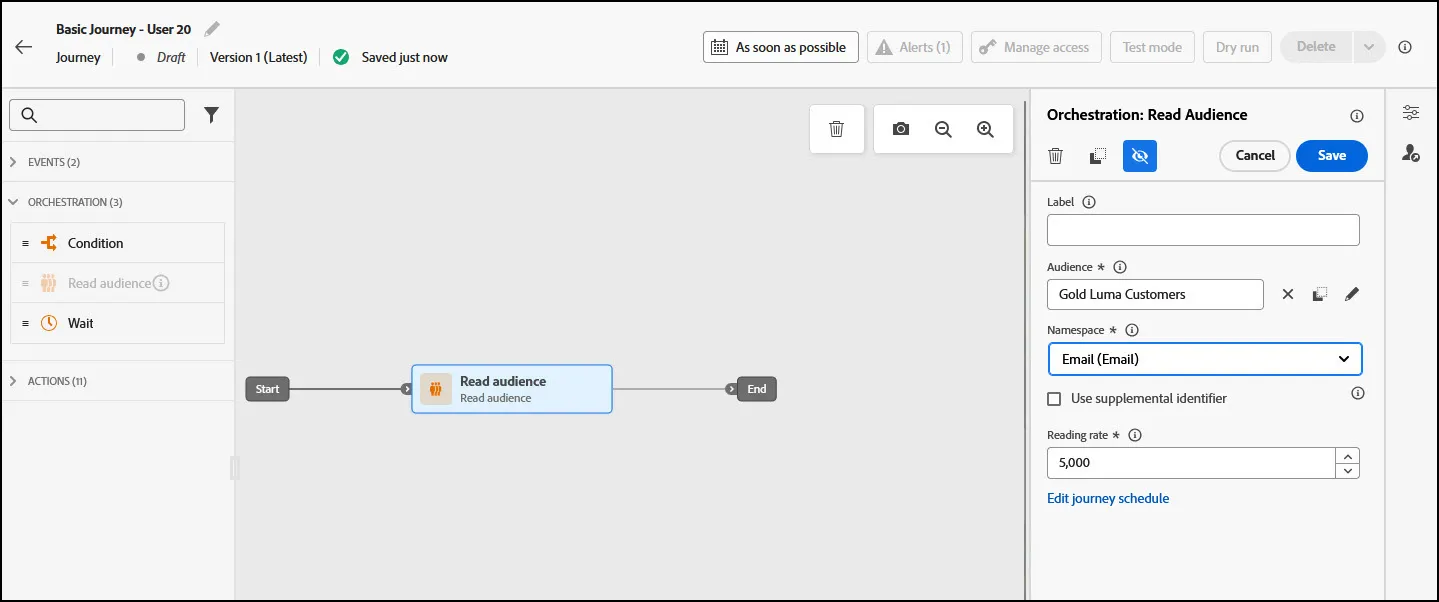1439x602 pixels.
Task: Open the Edit journey schedule link
Action: pos(1108,498)
